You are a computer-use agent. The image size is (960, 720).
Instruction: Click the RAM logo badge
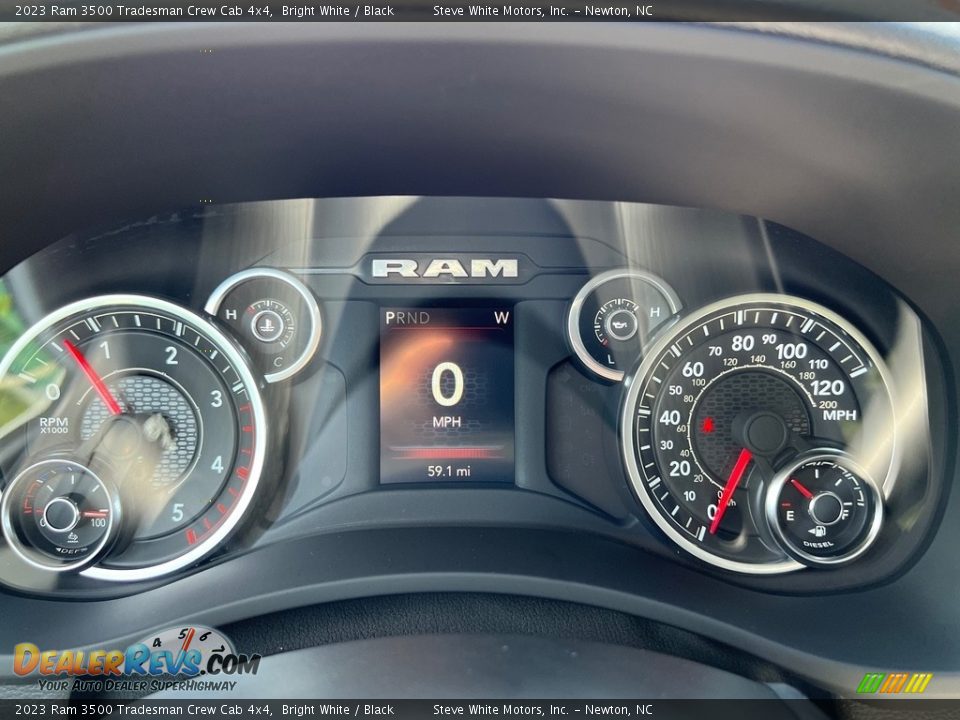pos(445,268)
